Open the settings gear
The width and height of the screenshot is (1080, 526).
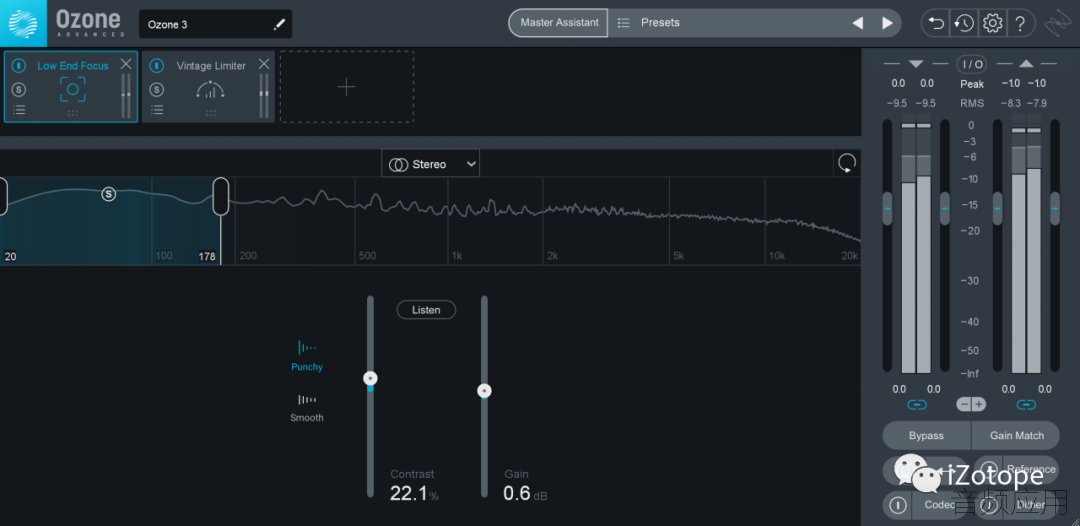[x=992, y=23]
